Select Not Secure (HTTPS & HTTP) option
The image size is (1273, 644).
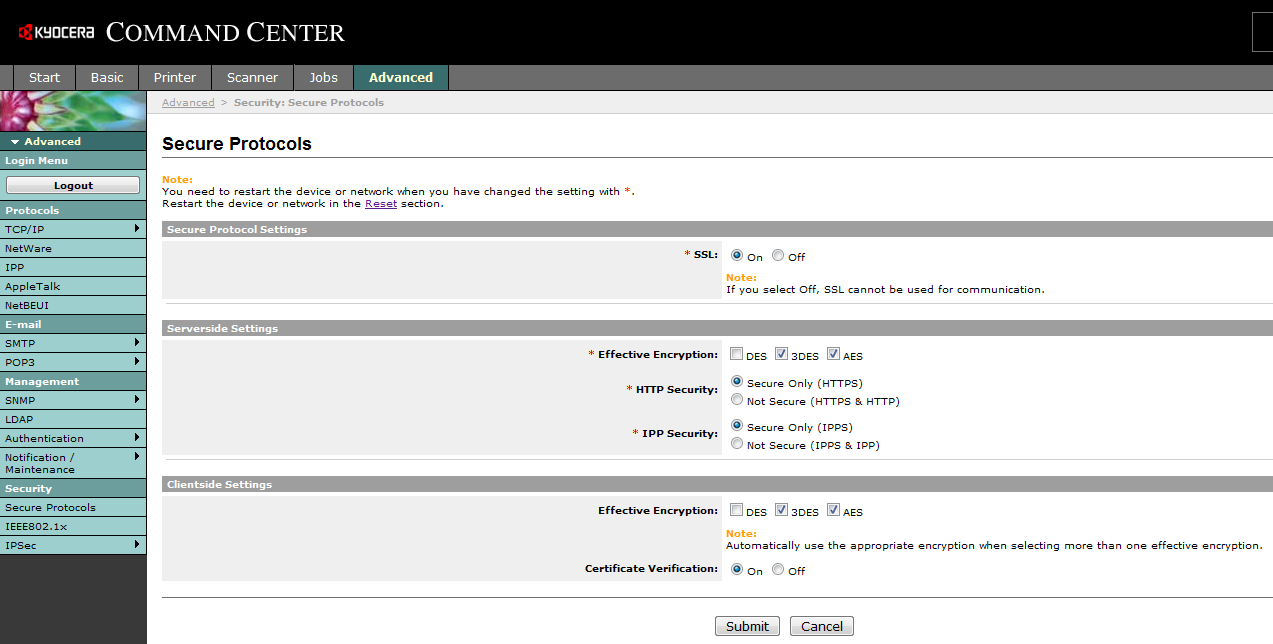click(x=737, y=399)
